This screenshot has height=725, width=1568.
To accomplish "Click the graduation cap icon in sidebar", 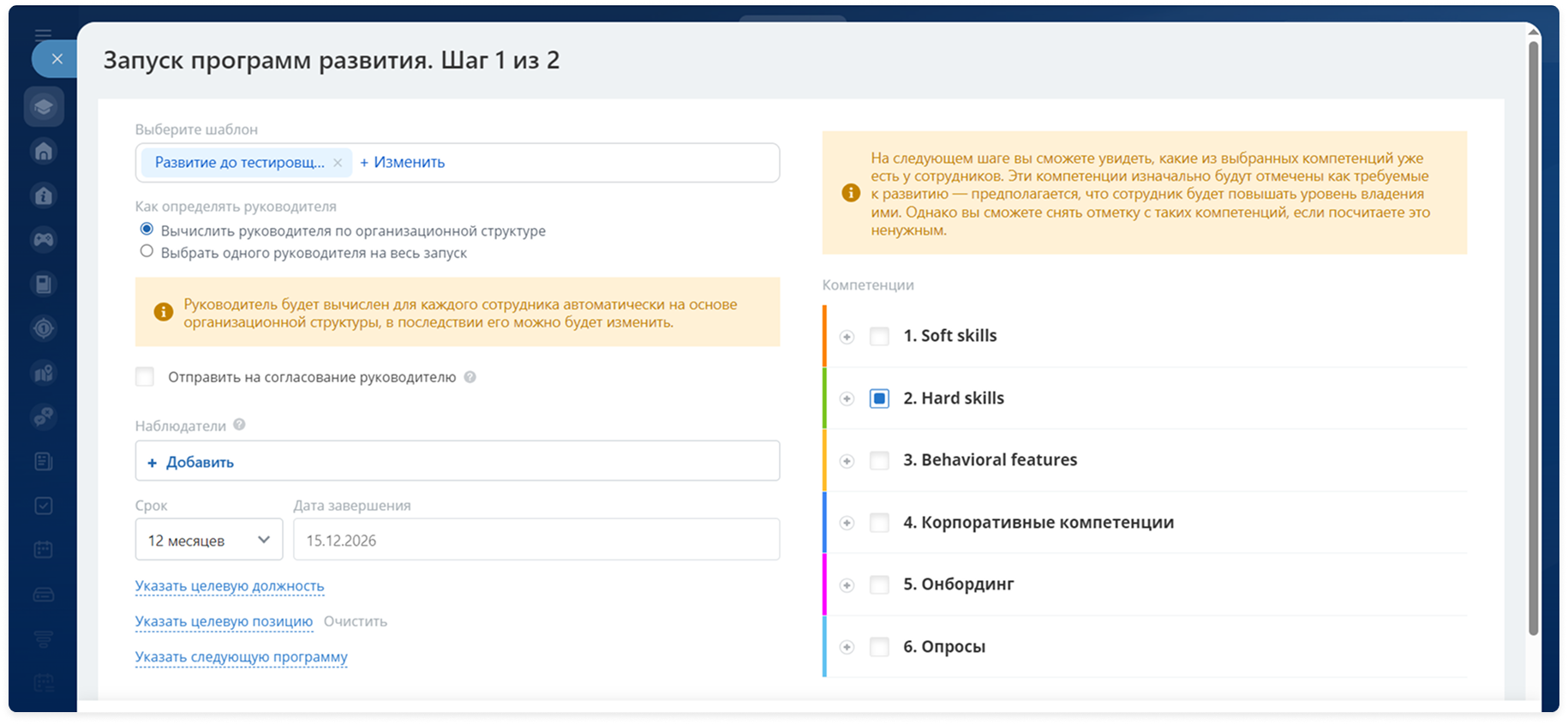I will click(x=44, y=107).
